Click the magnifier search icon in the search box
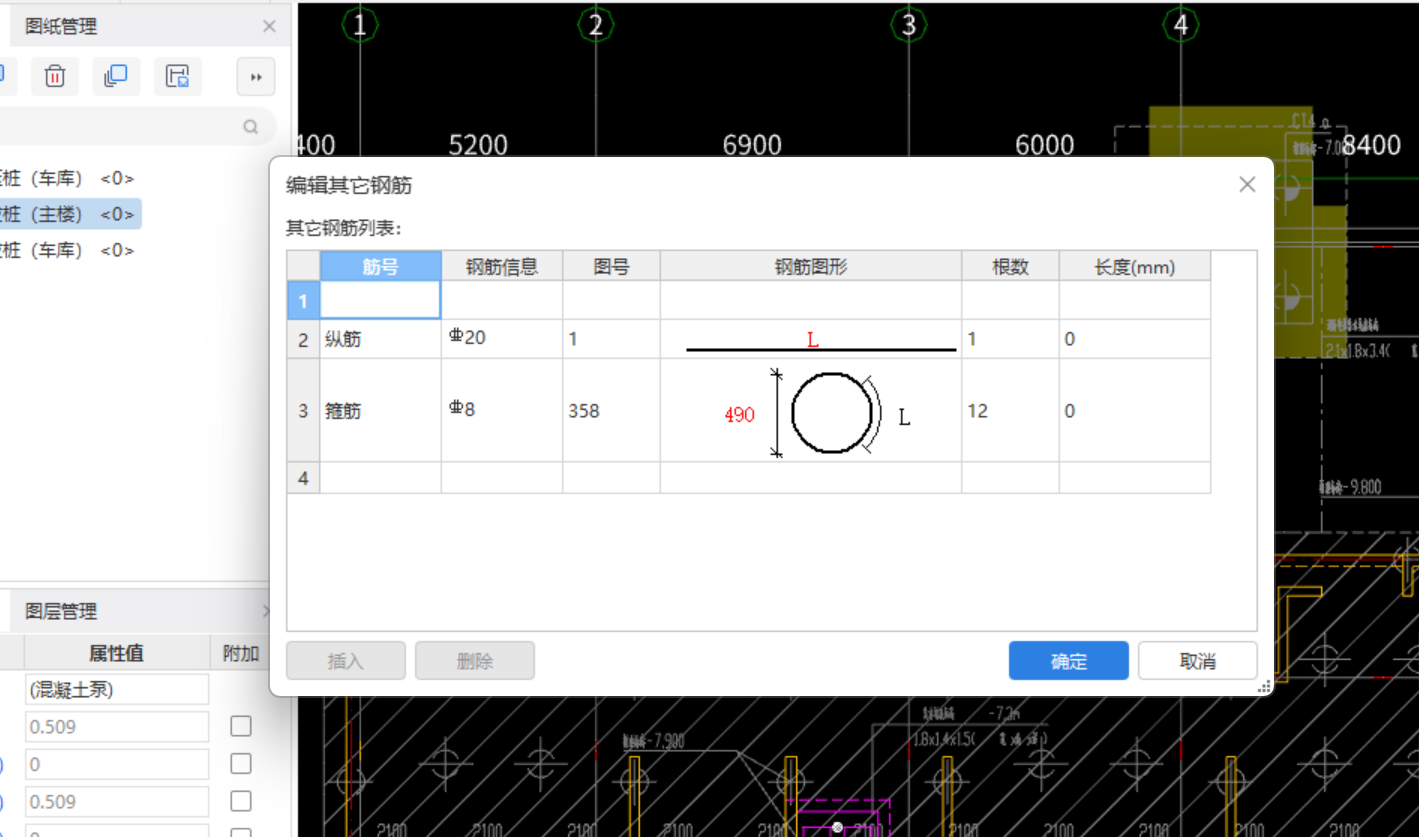The height and width of the screenshot is (837, 1419). [251, 127]
